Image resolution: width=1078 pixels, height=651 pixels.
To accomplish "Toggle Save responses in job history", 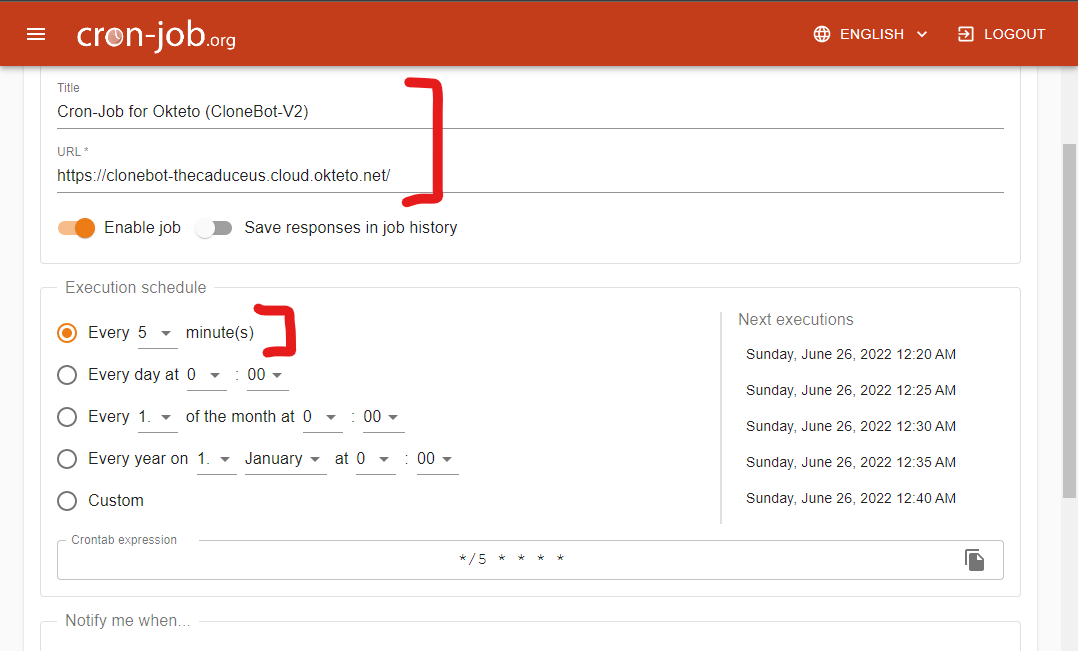I will [213, 228].
